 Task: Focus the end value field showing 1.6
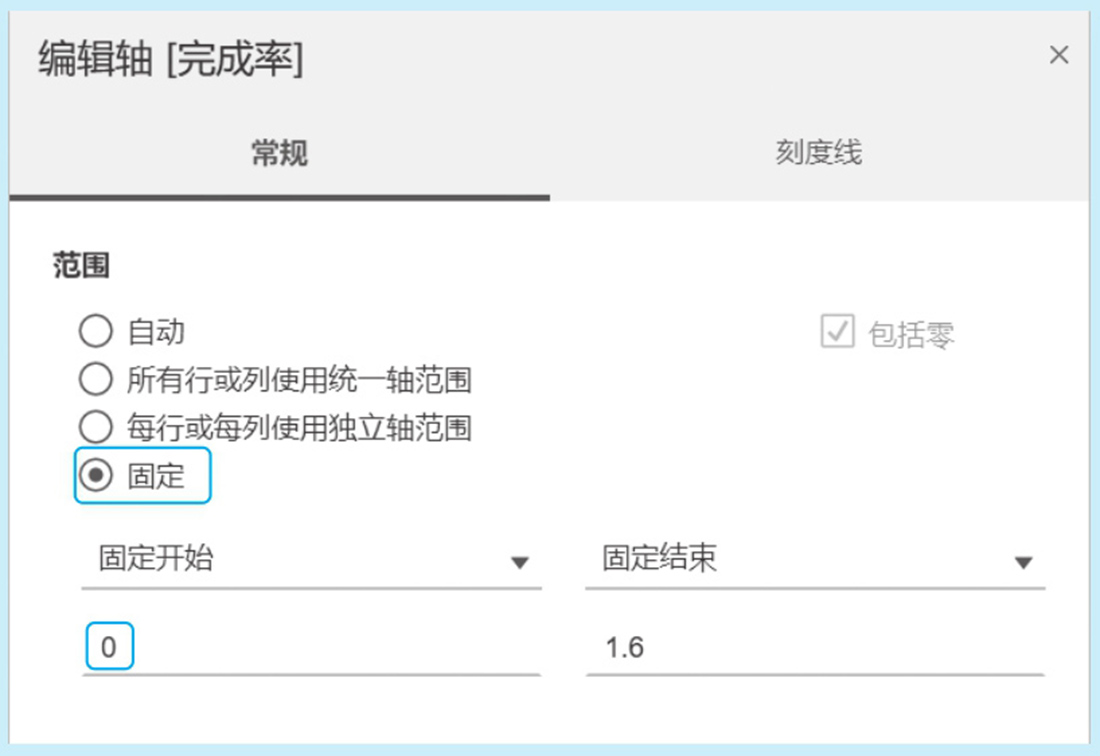pos(814,648)
